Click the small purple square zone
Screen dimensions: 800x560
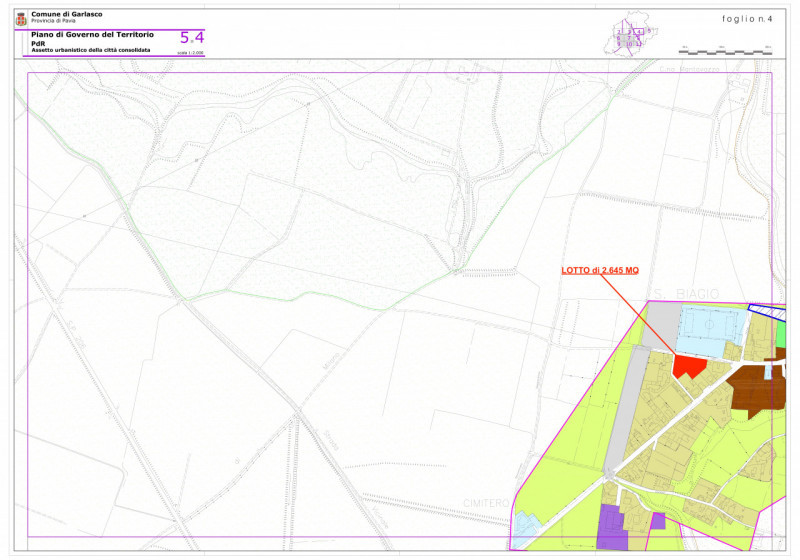coord(658,520)
